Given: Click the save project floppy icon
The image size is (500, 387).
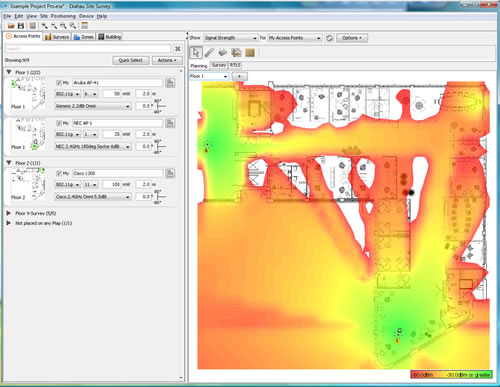Looking at the screenshot, I should click(21, 26).
